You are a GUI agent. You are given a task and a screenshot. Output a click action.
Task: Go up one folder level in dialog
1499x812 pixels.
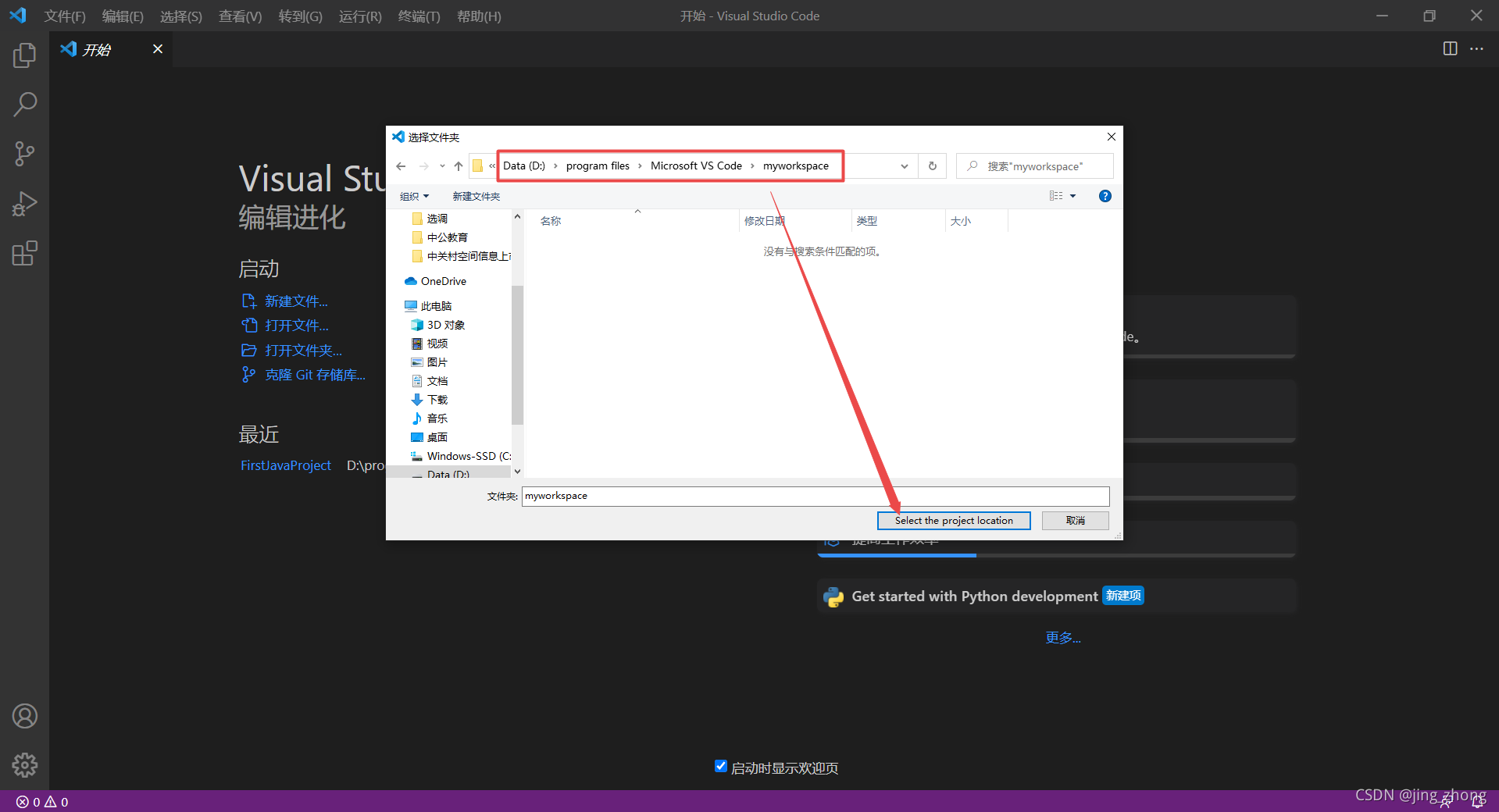459,166
